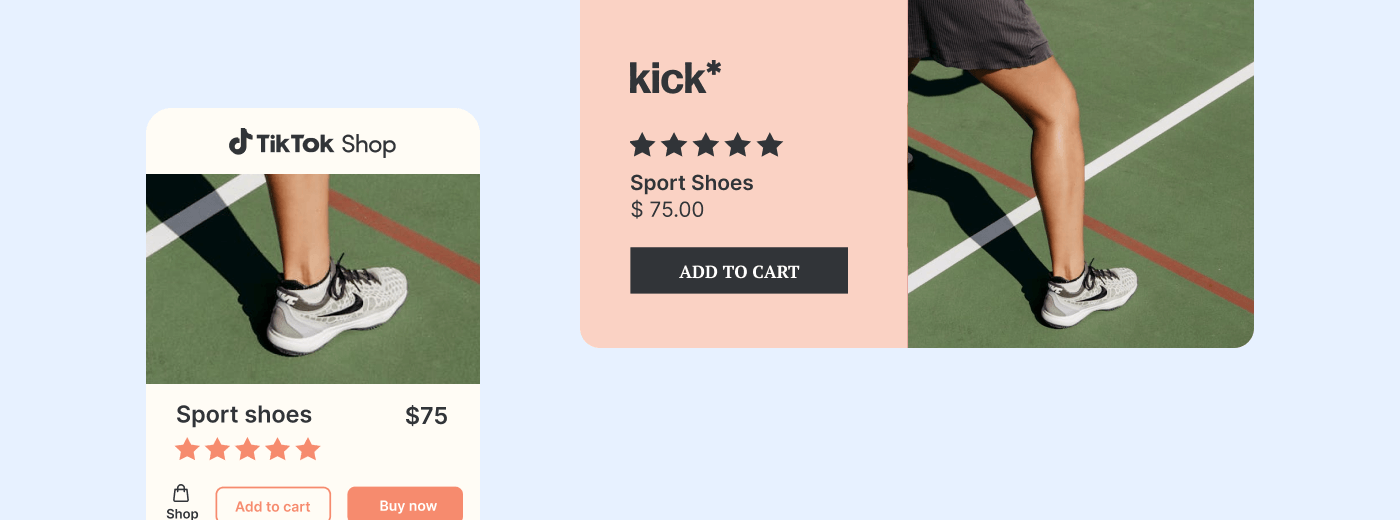
Task: Click the $75 price label
Action: [x=426, y=416]
